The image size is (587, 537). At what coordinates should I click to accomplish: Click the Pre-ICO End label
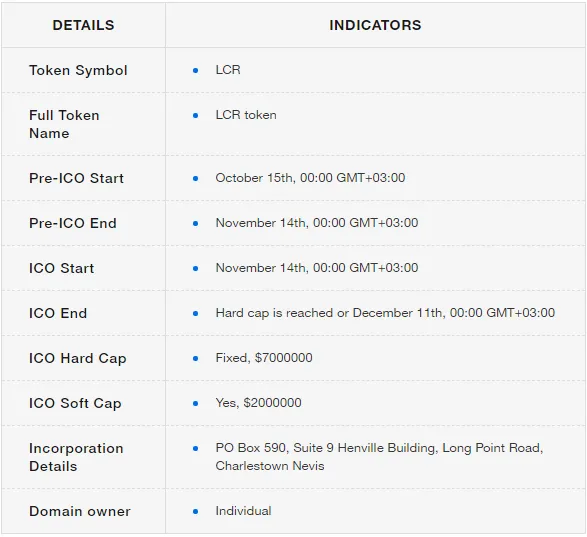pyautogui.click(x=73, y=223)
